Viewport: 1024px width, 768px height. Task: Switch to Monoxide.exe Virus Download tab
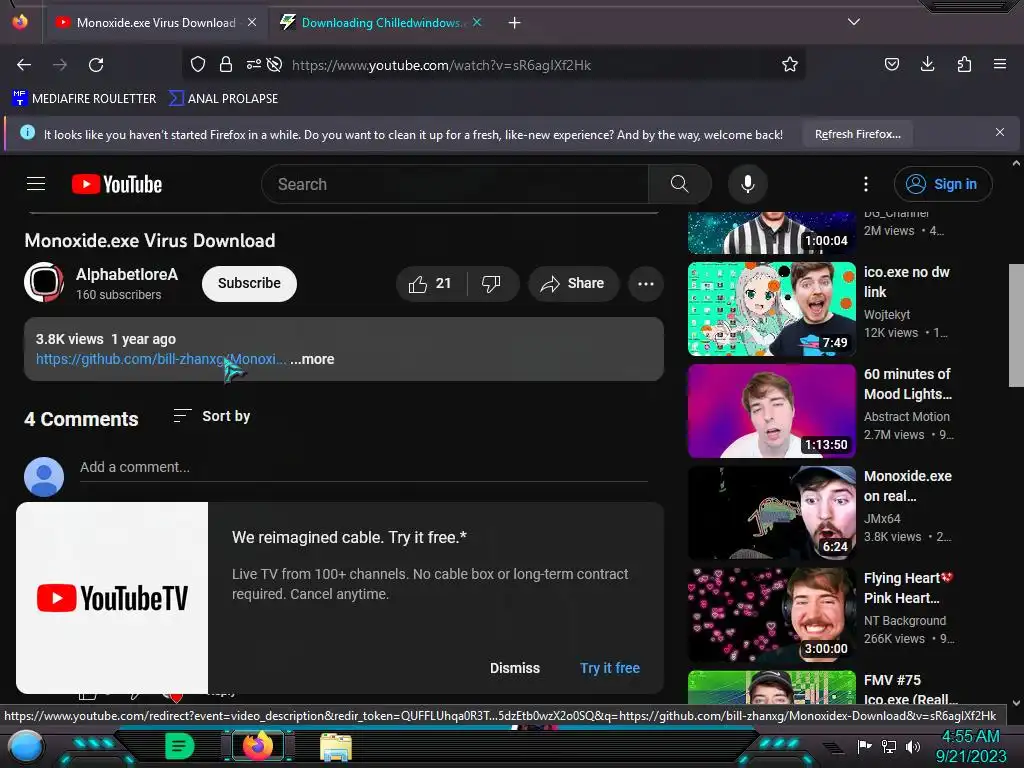click(156, 23)
